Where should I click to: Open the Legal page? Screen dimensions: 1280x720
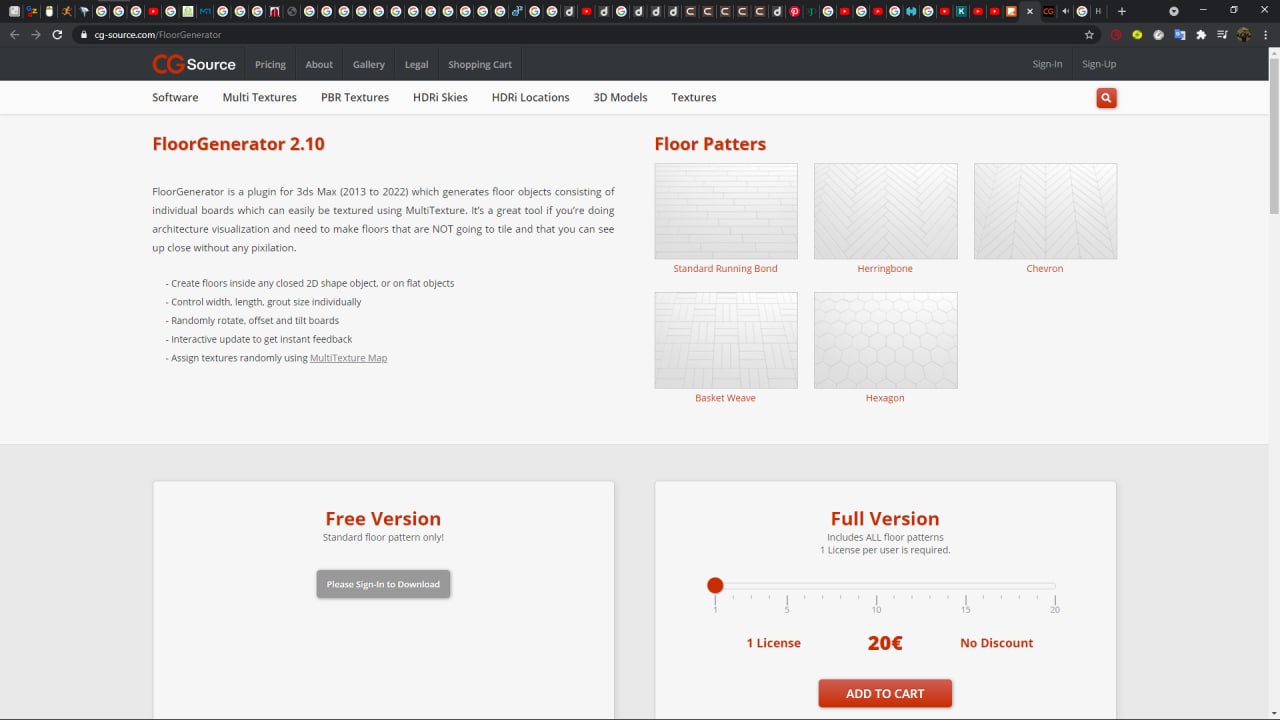point(417,64)
